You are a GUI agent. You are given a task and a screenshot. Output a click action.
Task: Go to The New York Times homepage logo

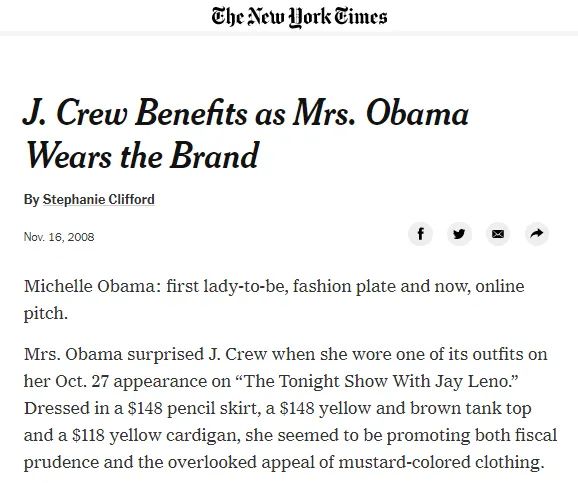299,17
